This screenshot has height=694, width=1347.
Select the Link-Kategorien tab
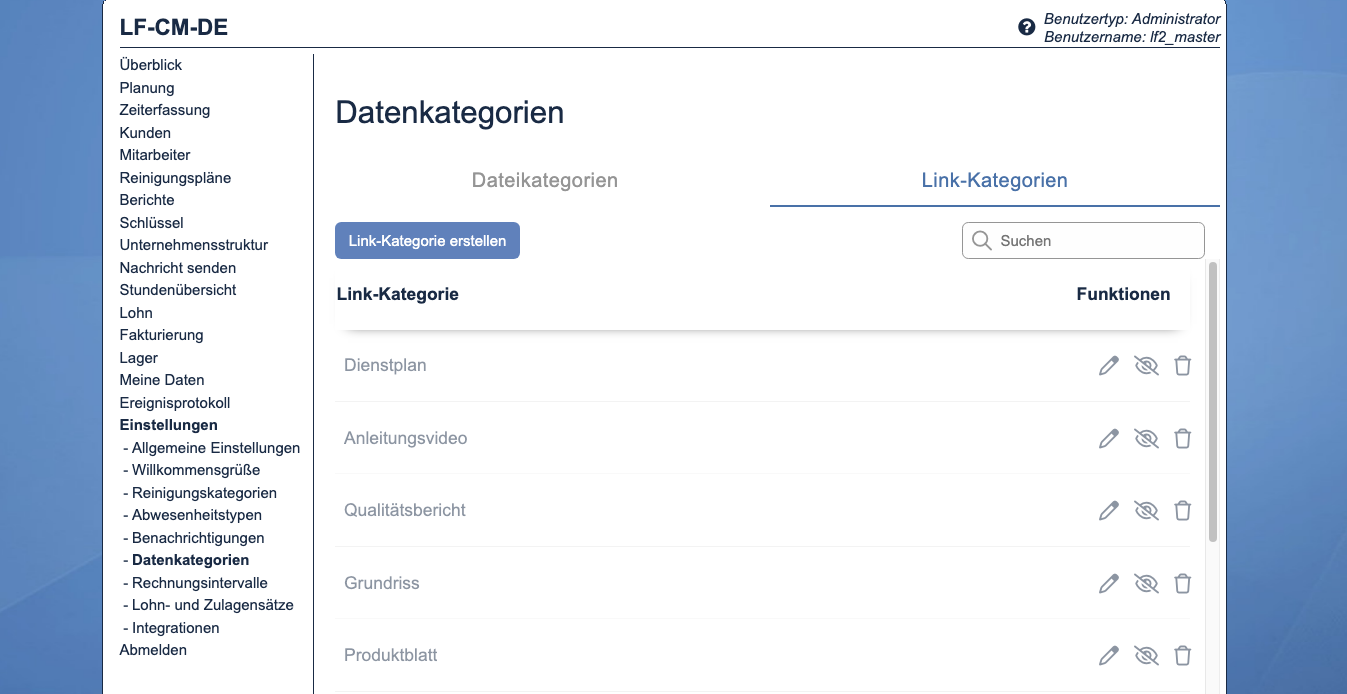click(994, 181)
